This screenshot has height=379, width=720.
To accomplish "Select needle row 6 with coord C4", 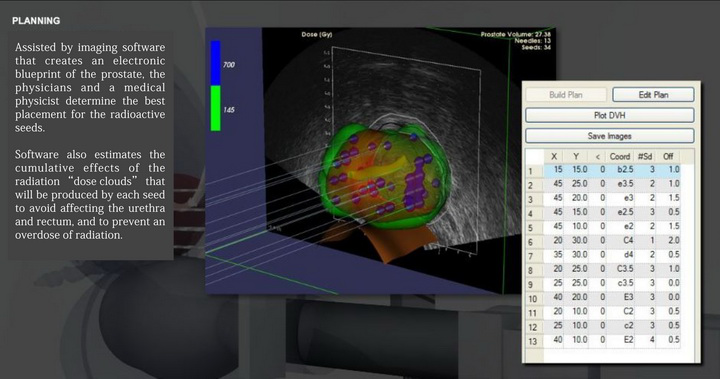I will [x=609, y=241].
